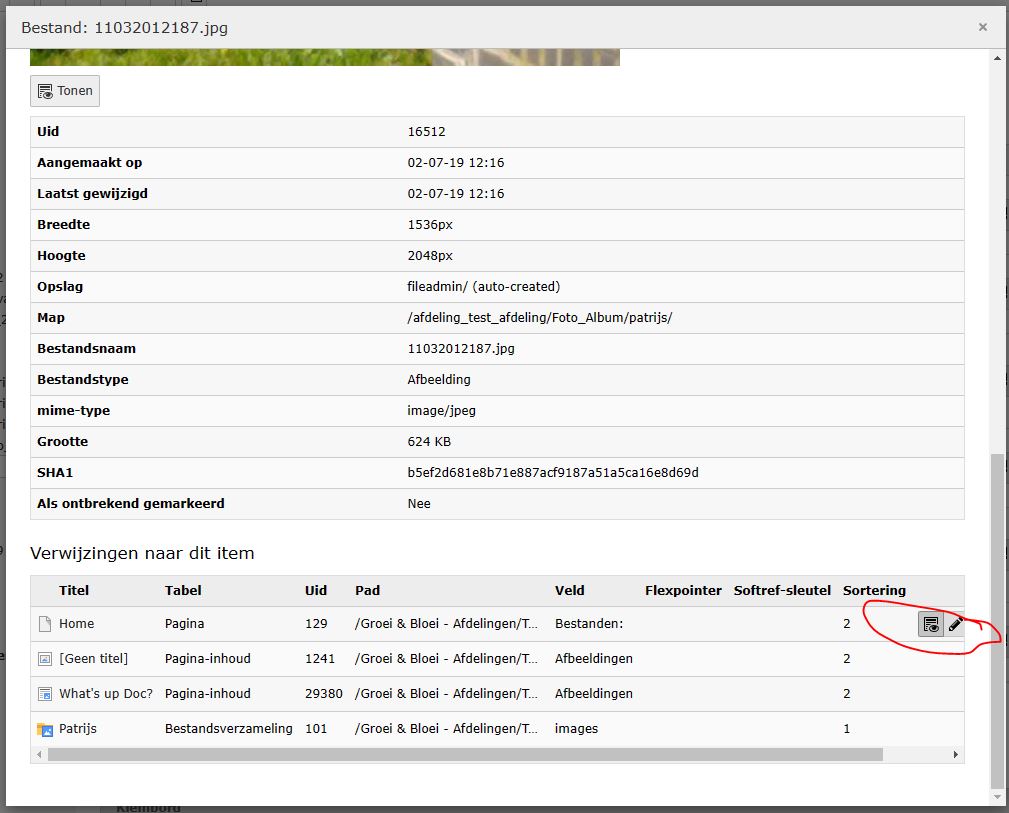Click the page icon beside Home
The width and height of the screenshot is (1009, 813).
pos(44,624)
